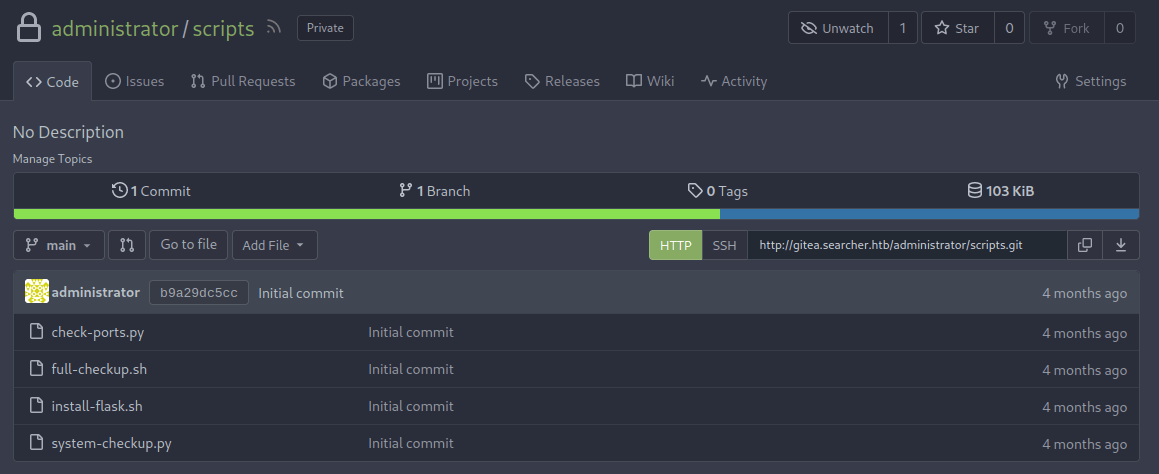Screen dimensions: 1159x474
Task: Open the repository Settings tab
Action: coord(1091,81)
